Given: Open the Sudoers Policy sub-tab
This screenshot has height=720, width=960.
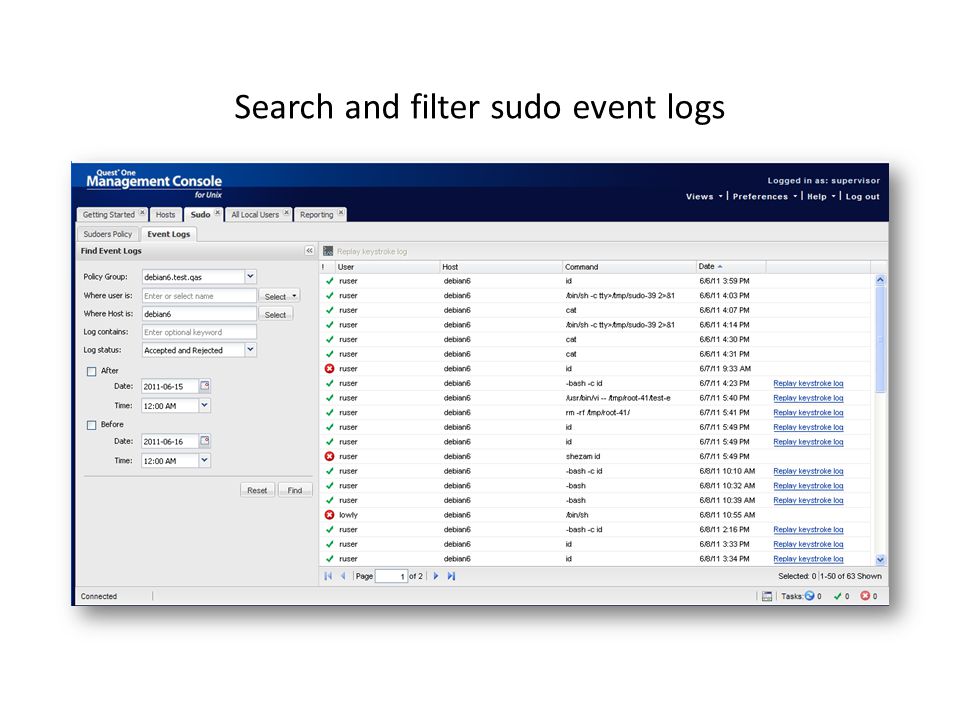Looking at the screenshot, I should pyautogui.click(x=108, y=234).
